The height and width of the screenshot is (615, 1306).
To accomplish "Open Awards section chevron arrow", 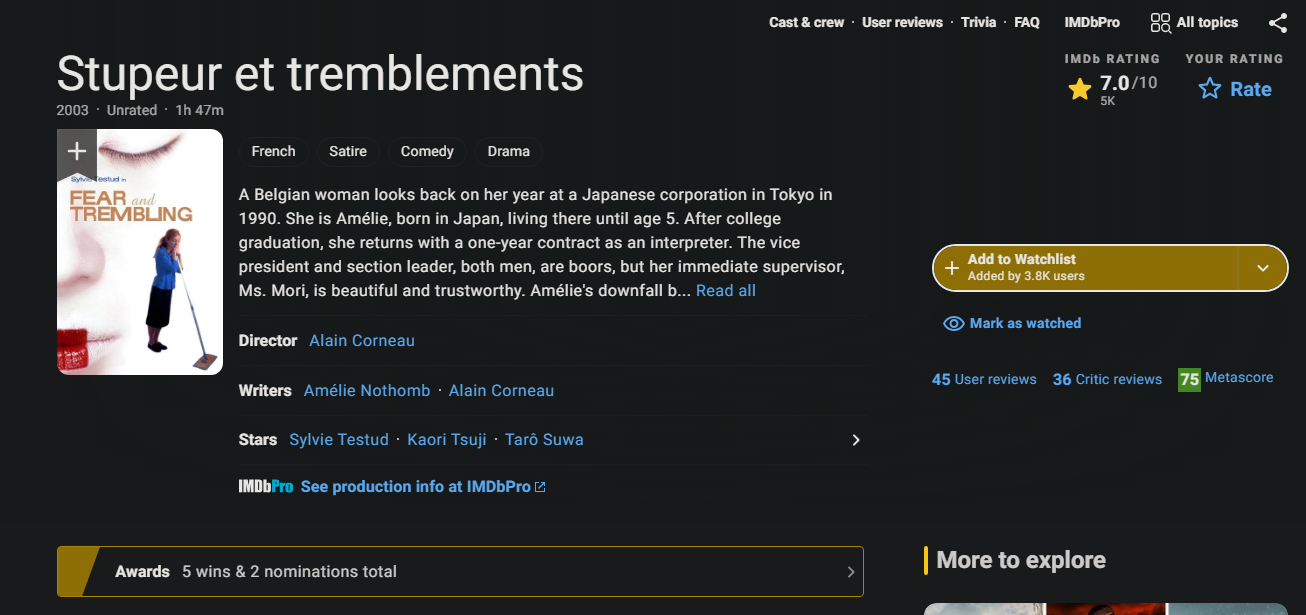I will [x=850, y=572].
